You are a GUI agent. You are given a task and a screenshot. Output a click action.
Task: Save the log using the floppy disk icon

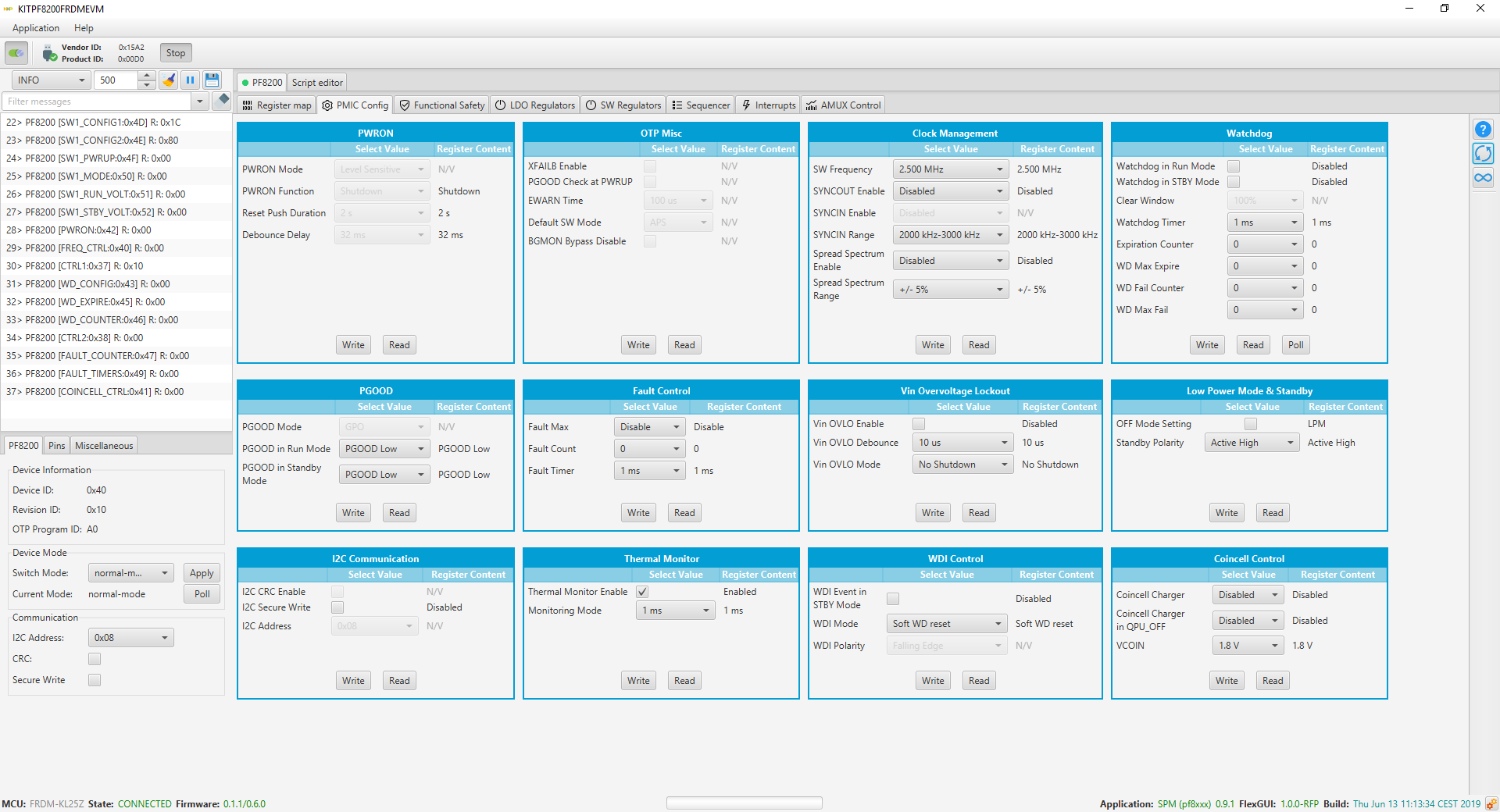212,80
